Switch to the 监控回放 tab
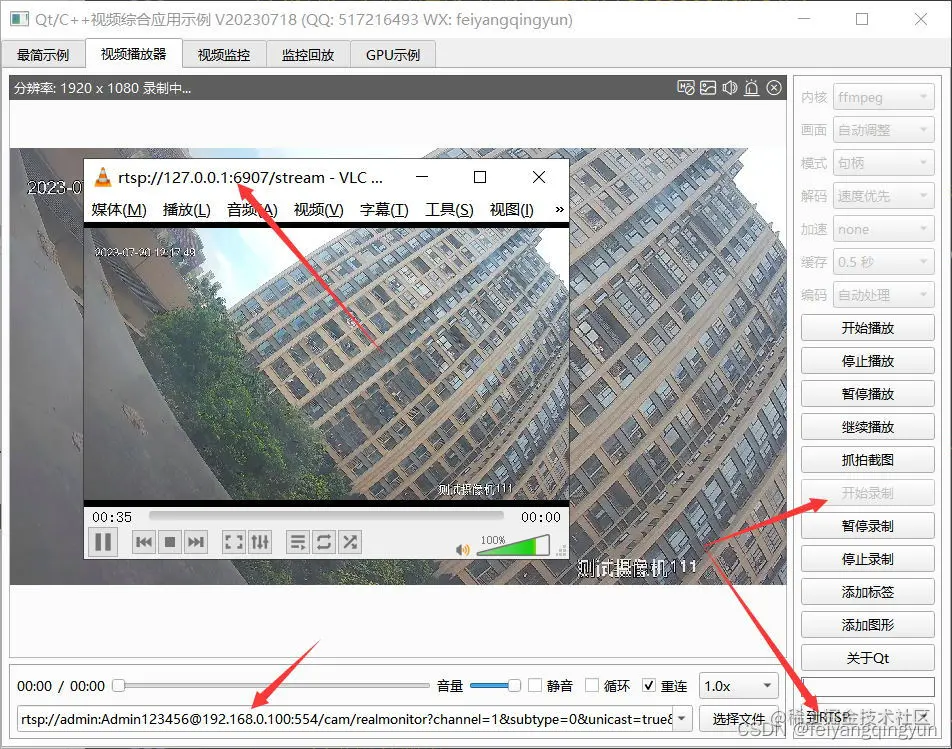 coord(308,55)
